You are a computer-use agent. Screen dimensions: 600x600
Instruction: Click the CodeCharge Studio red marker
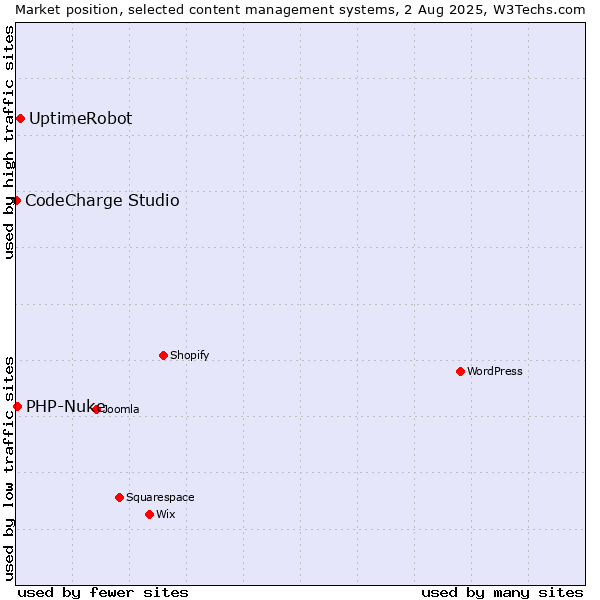pyautogui.click(x=16, y=201)
